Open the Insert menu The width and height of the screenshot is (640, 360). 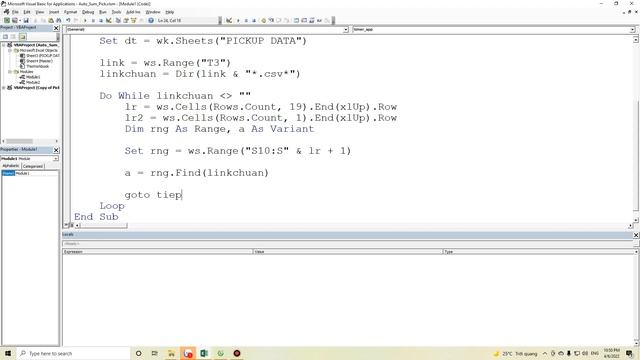(x=54, y=12)
